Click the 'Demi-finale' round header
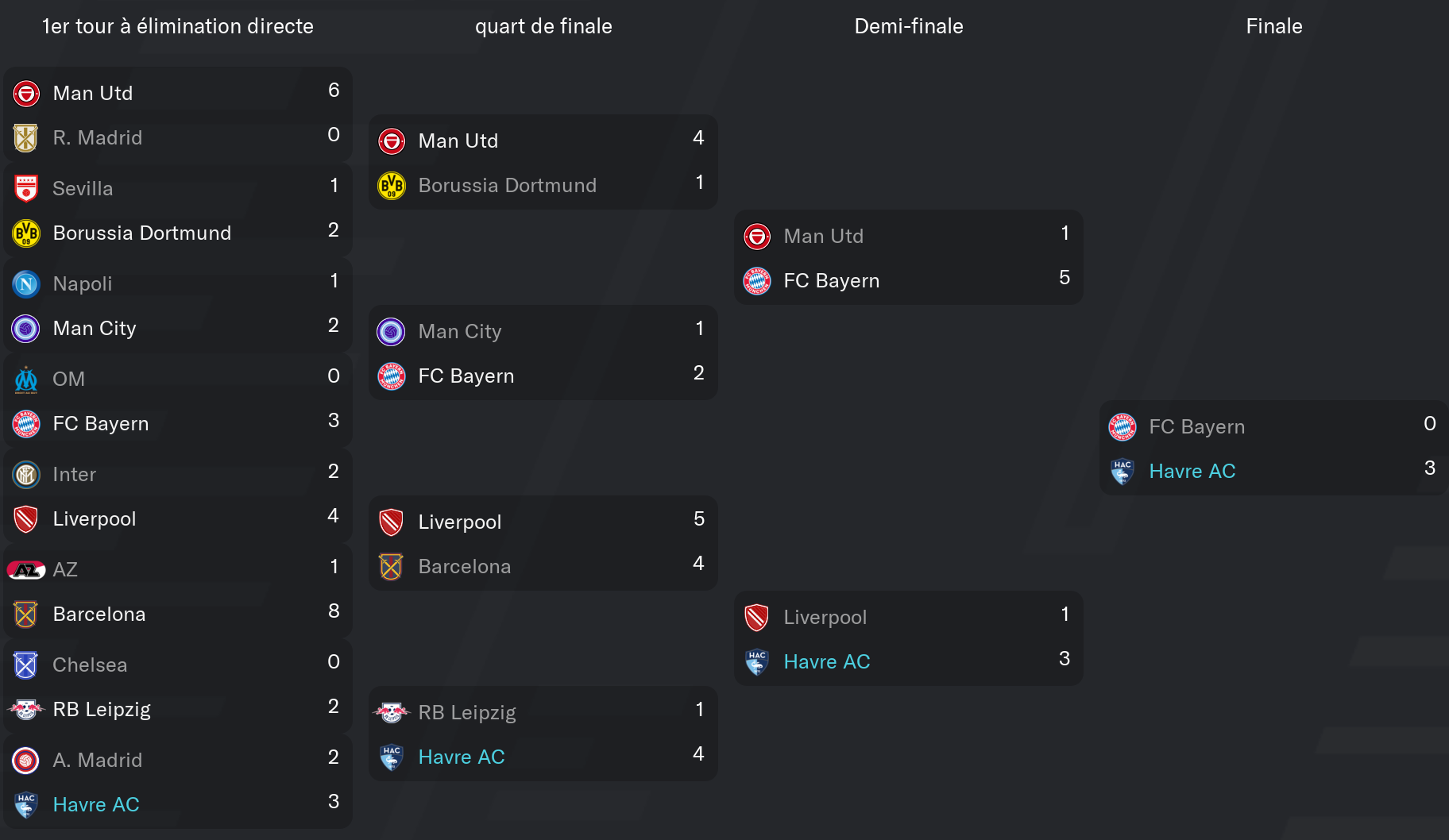 click(x=909, y=26)
